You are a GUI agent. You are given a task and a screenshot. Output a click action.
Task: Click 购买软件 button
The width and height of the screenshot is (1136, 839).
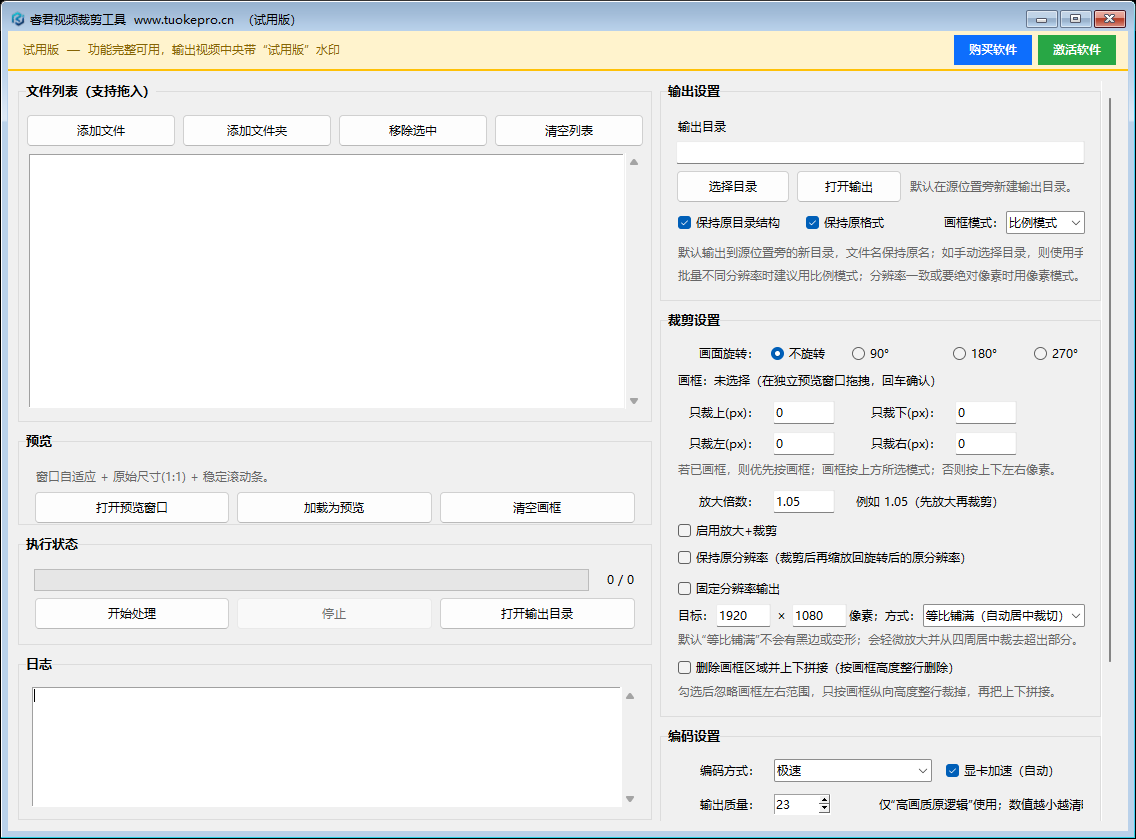point(993,50)
